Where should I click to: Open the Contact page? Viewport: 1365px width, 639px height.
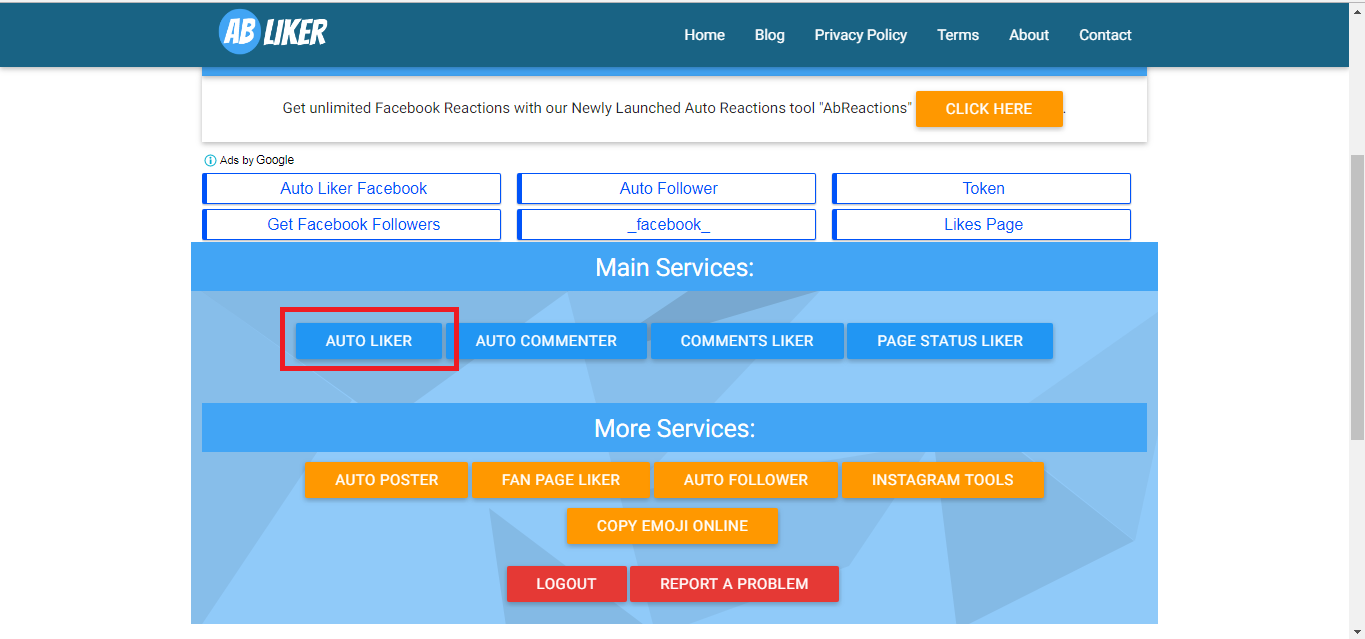pyautogui.click(x=1104, y=35)
